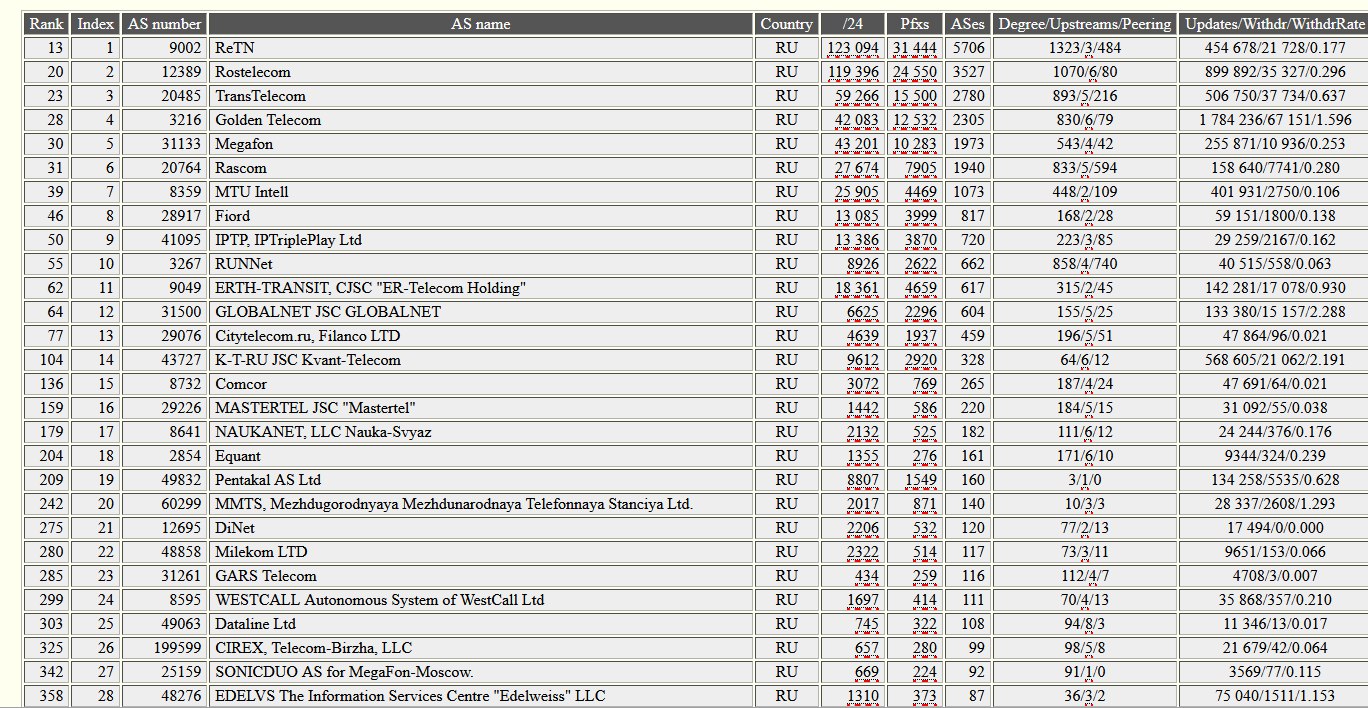Select the "Comcor" AS name cell
1368x708 pixels.
tap(481, 384)
